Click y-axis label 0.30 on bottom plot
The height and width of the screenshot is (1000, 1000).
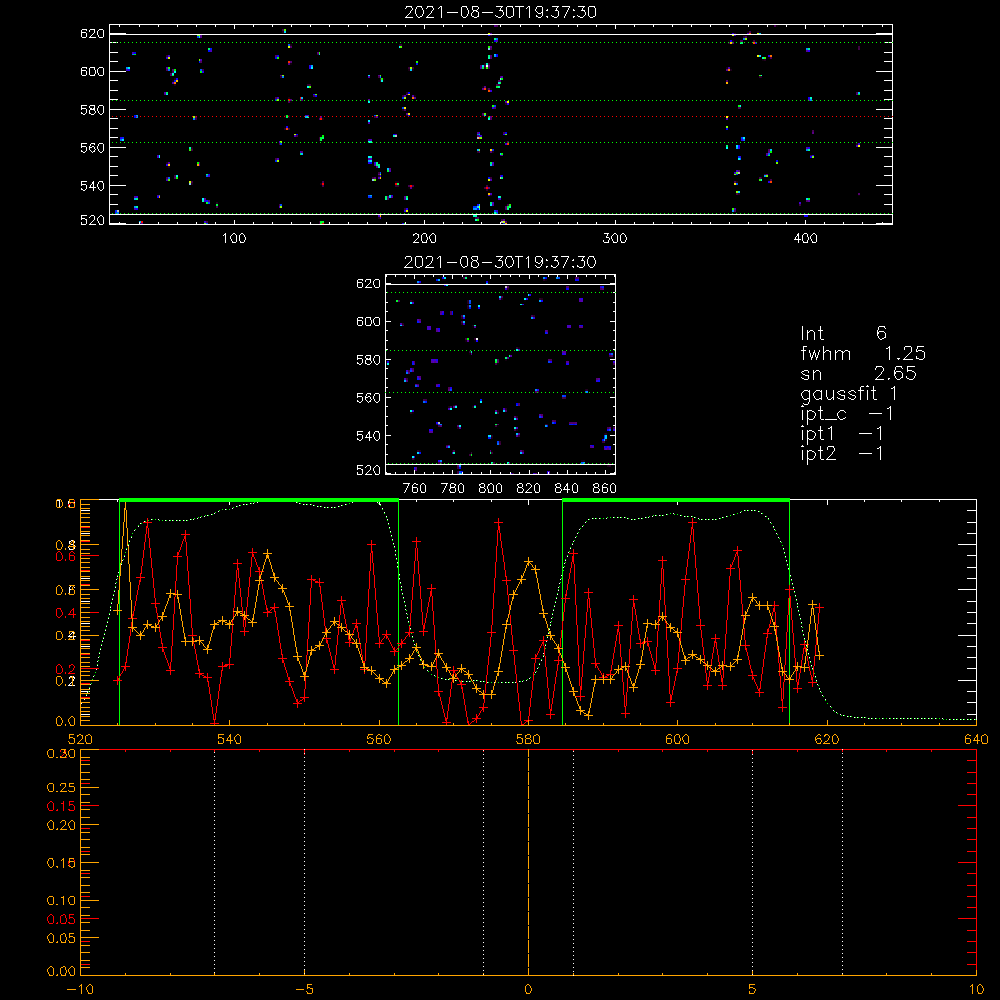[61, 753]
